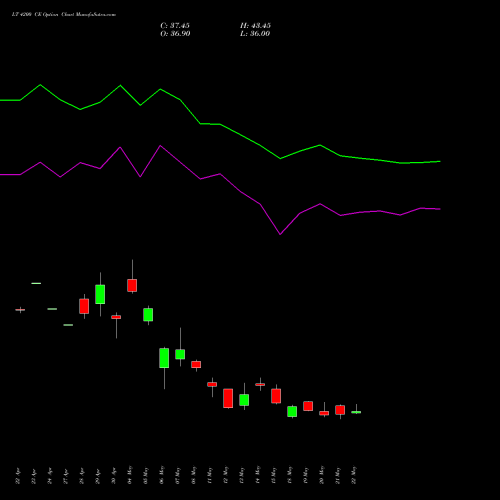
Task: Click the 22 Apr date label
Action: click(x=18, y=476)
